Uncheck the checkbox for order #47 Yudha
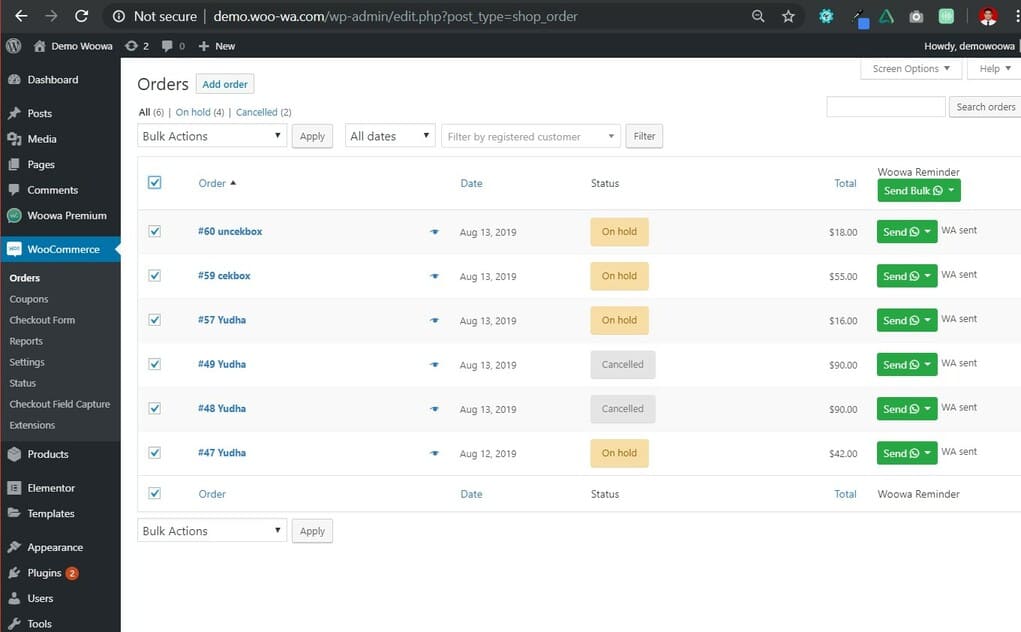This screenshot has width=1021, height=632. point(154,453)
